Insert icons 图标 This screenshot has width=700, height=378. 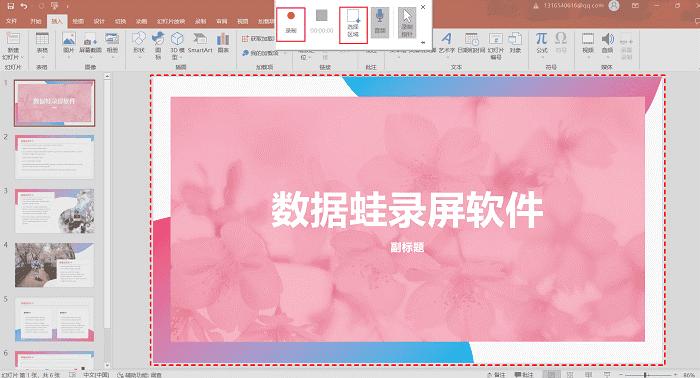158,46
